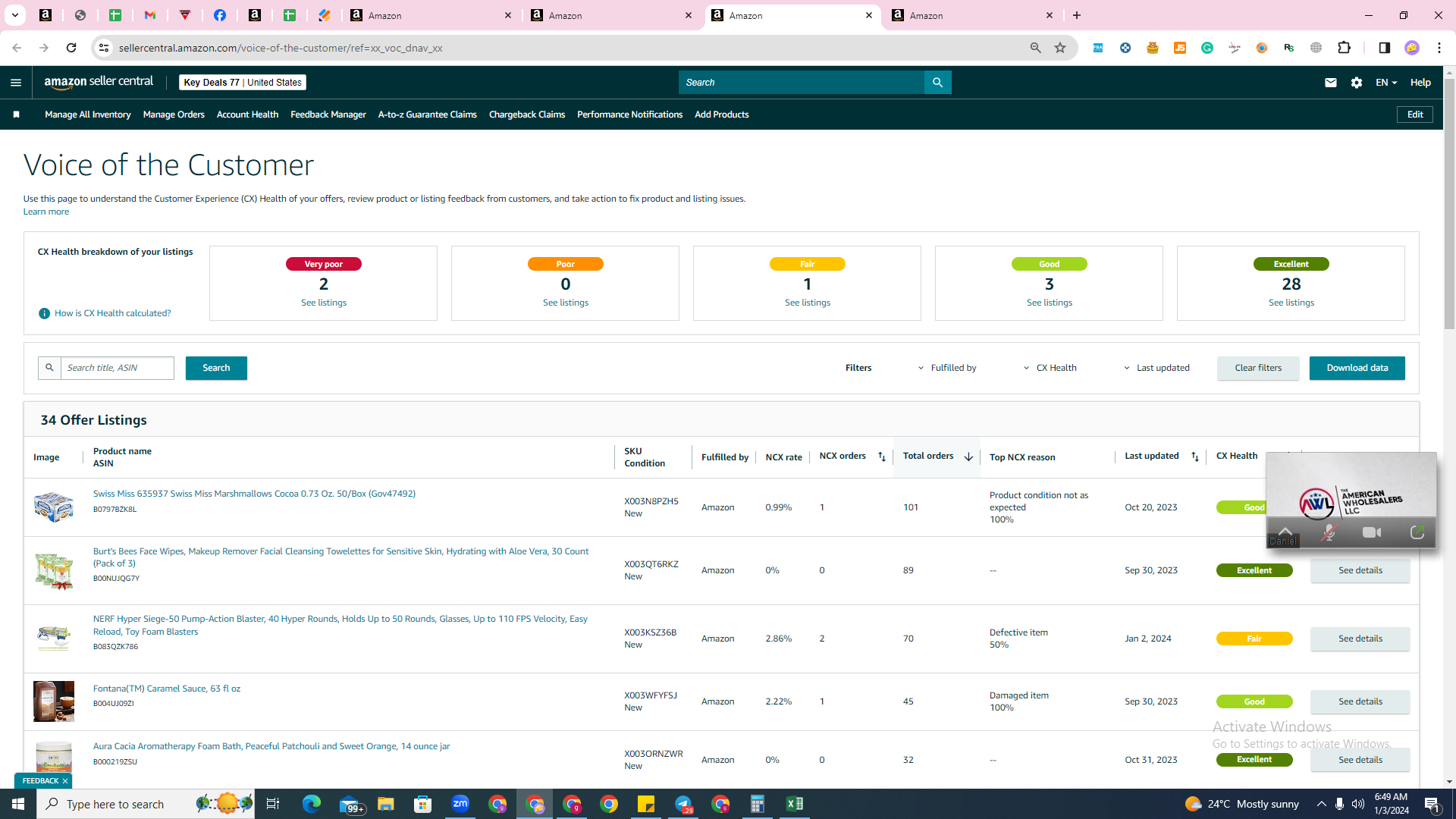See listings under Very poor
This screenshot has height=819, width=1456.
coord(324,303)
